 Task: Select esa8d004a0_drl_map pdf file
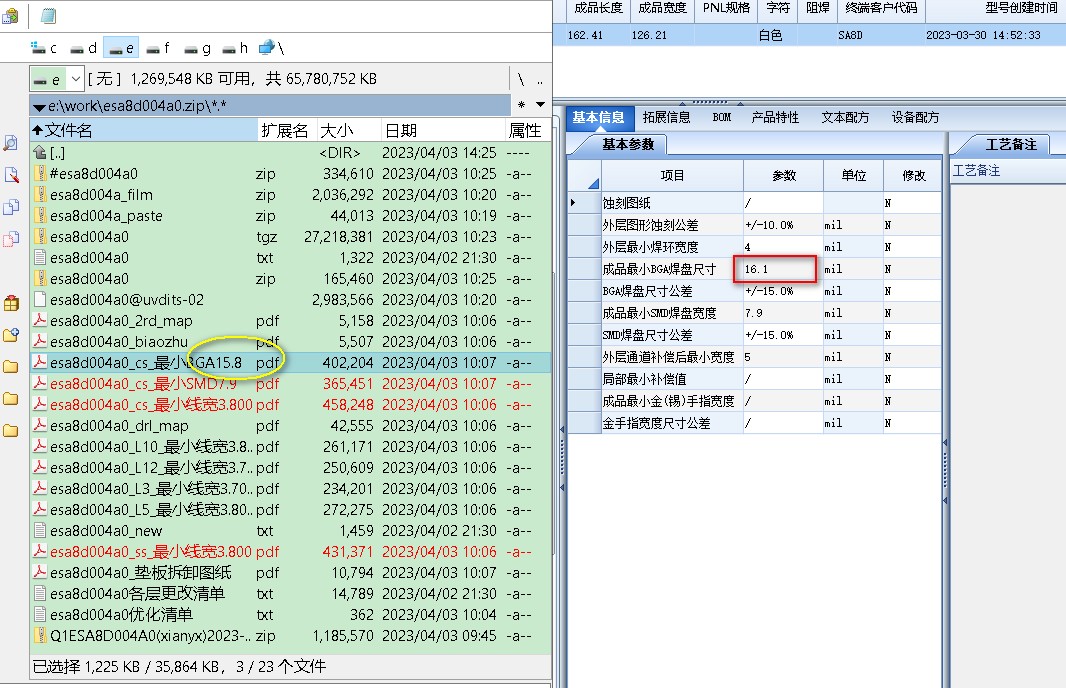291,426
